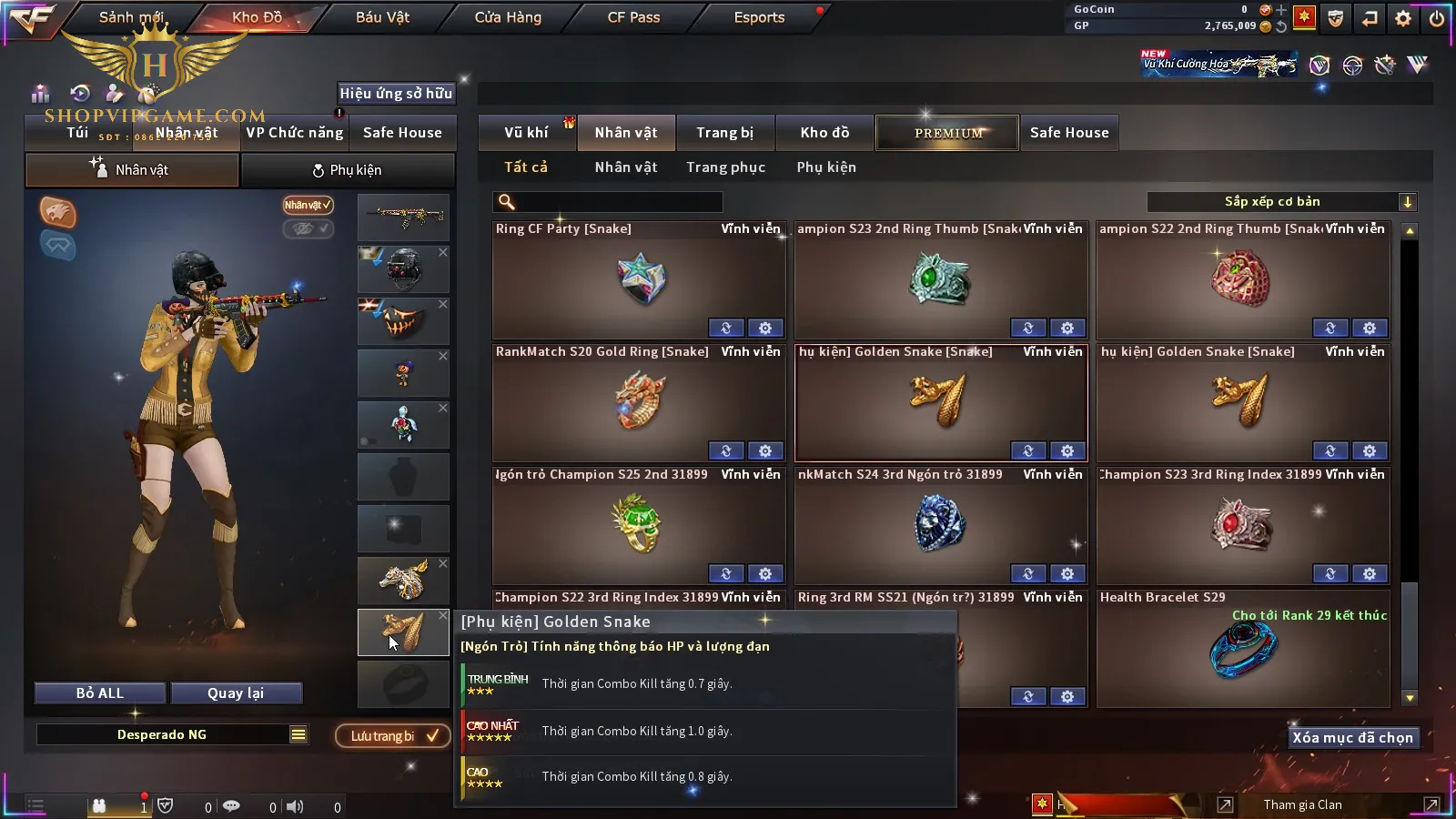
Task: Open the shield icon in top right bar
Action: tap(1336, 17)
